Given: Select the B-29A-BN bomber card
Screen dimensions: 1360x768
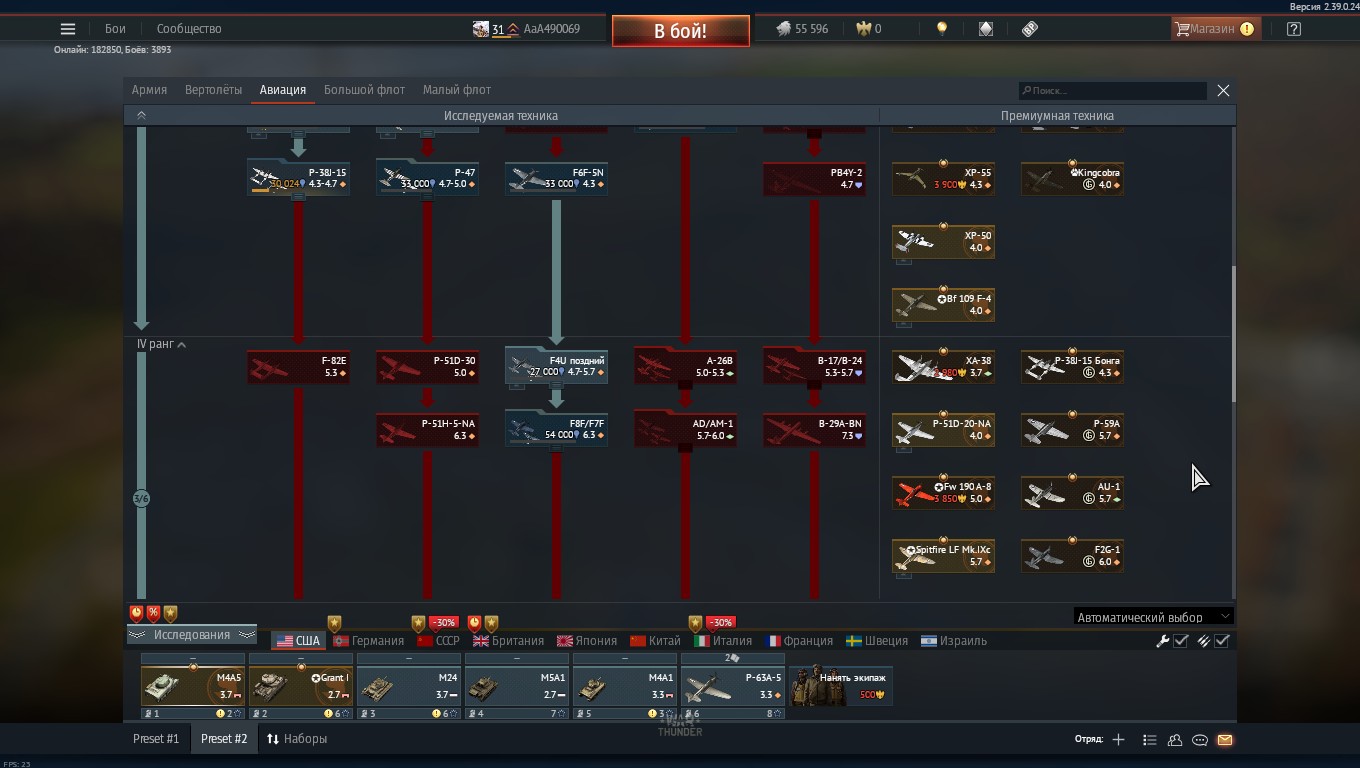Looking at the screenshot, I should click(x=814, y=430).
